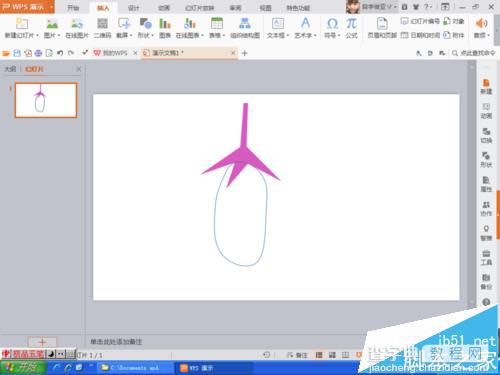Click the plus button to add slide
The width and height of the screenshot is (500, 375).
tap(42, 342)
